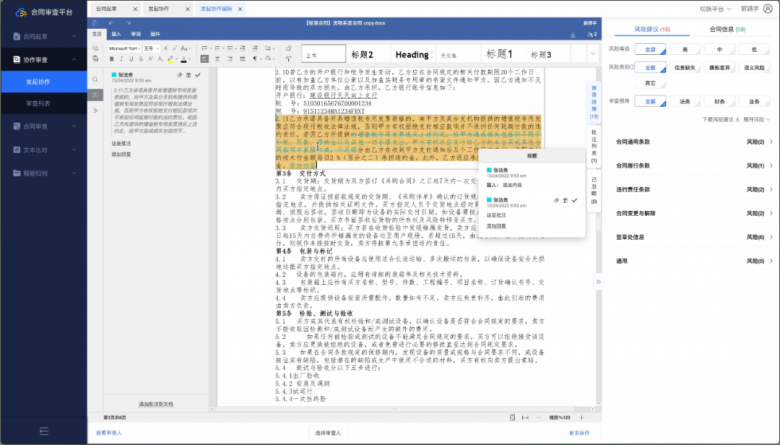Click the download icon in the editor header

point(573,34)
